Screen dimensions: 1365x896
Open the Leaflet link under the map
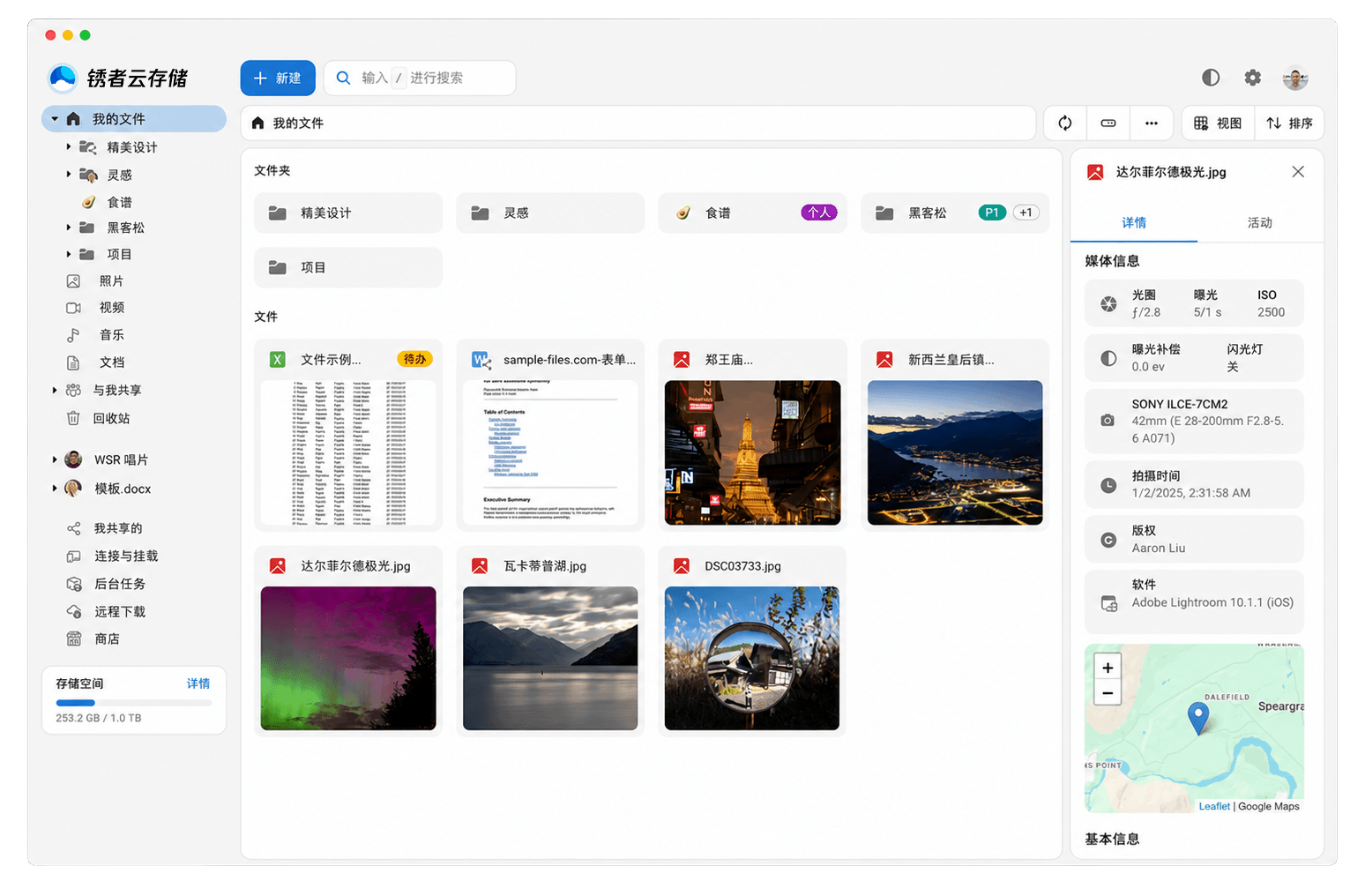(1214, 806)
